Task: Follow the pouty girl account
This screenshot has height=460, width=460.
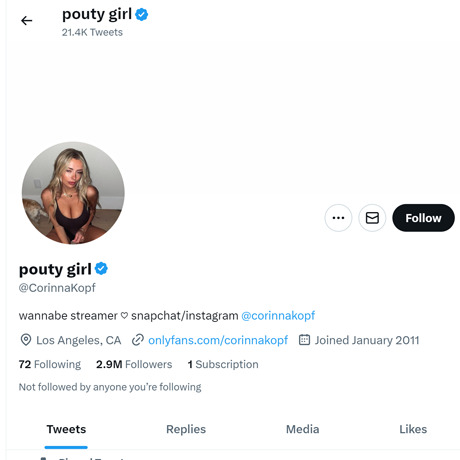Action: (423, 218)
